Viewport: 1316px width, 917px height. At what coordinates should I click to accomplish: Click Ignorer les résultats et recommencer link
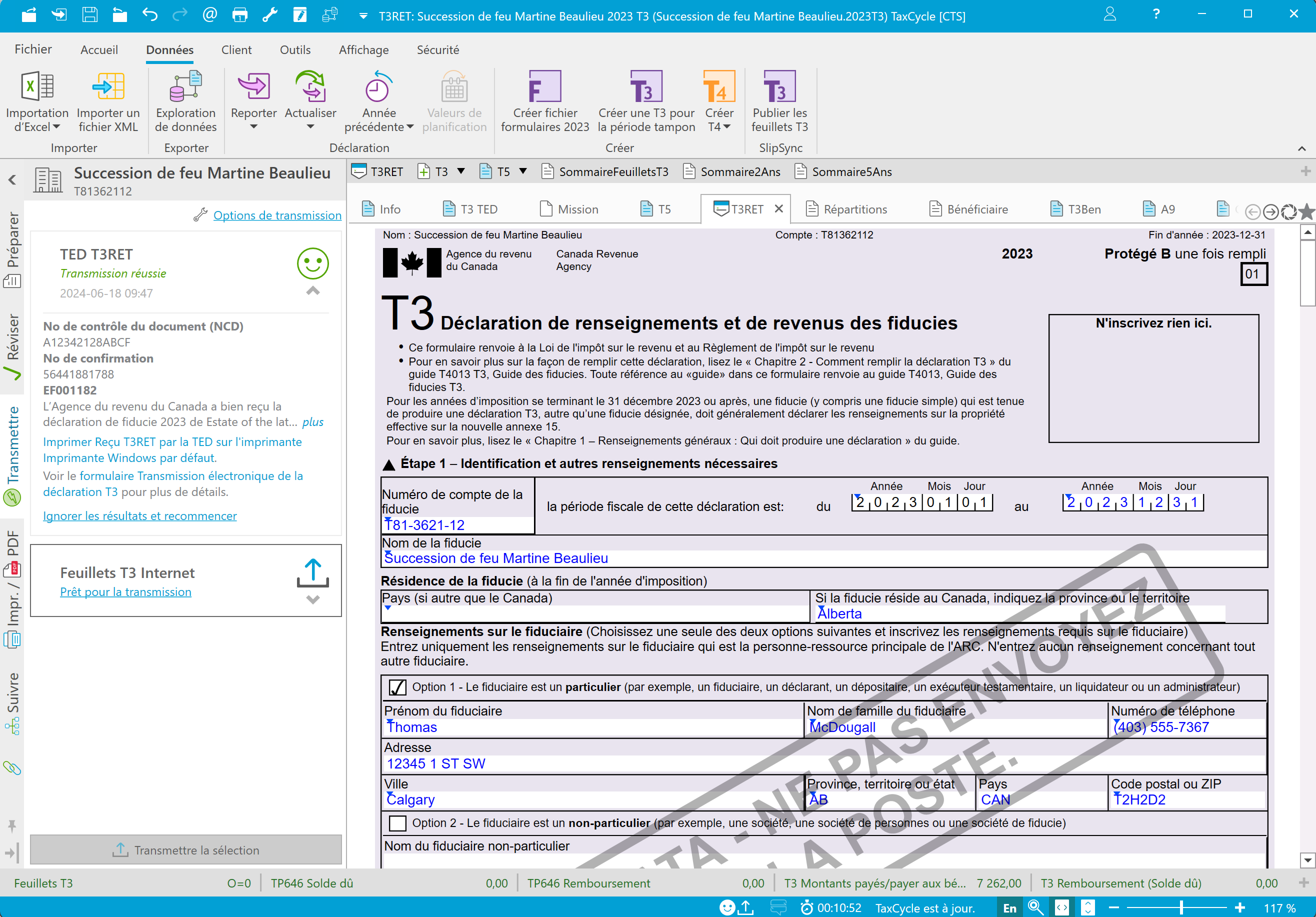140,516
